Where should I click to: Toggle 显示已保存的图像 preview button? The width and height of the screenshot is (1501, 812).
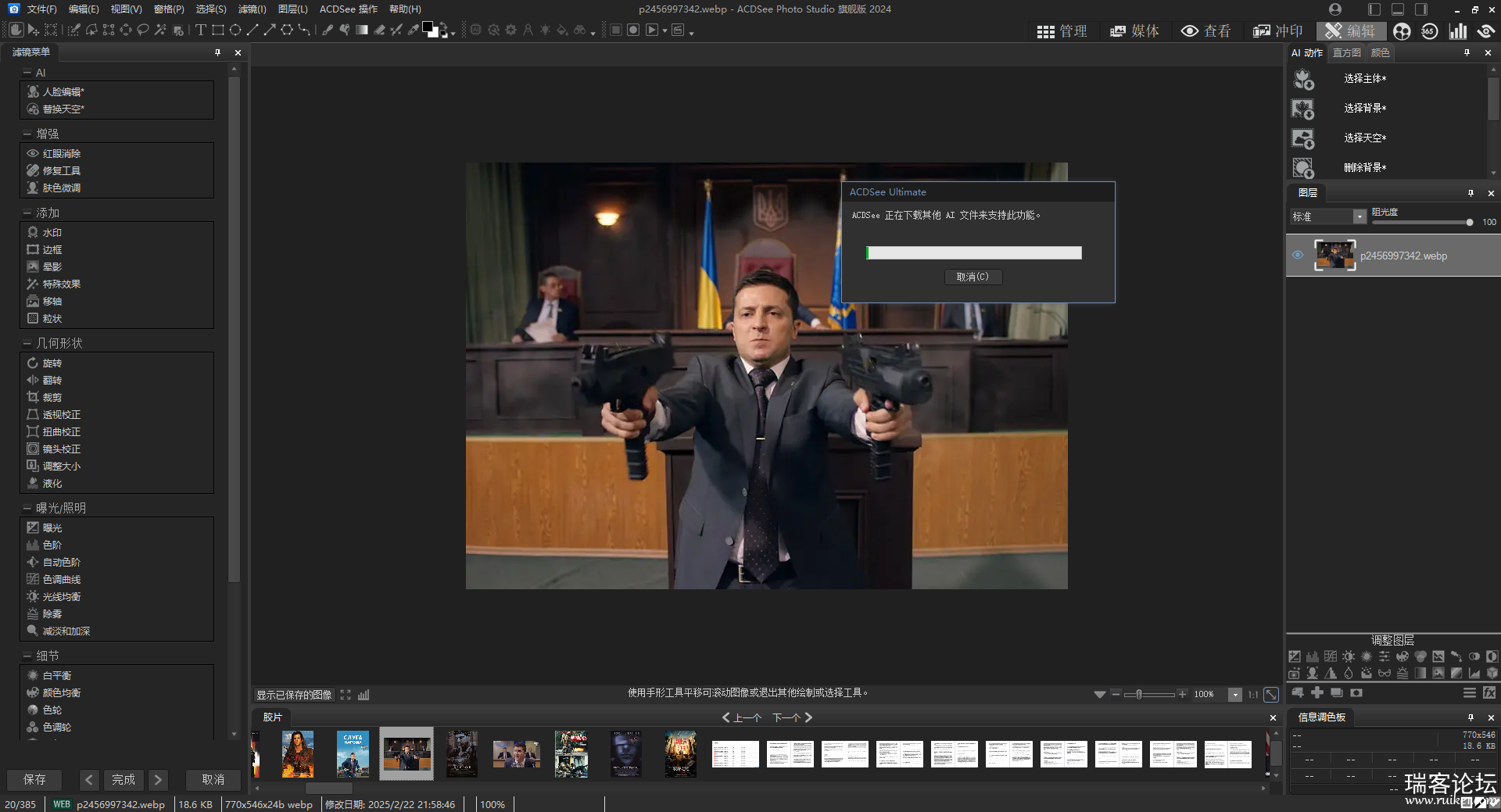pos(294,694)
